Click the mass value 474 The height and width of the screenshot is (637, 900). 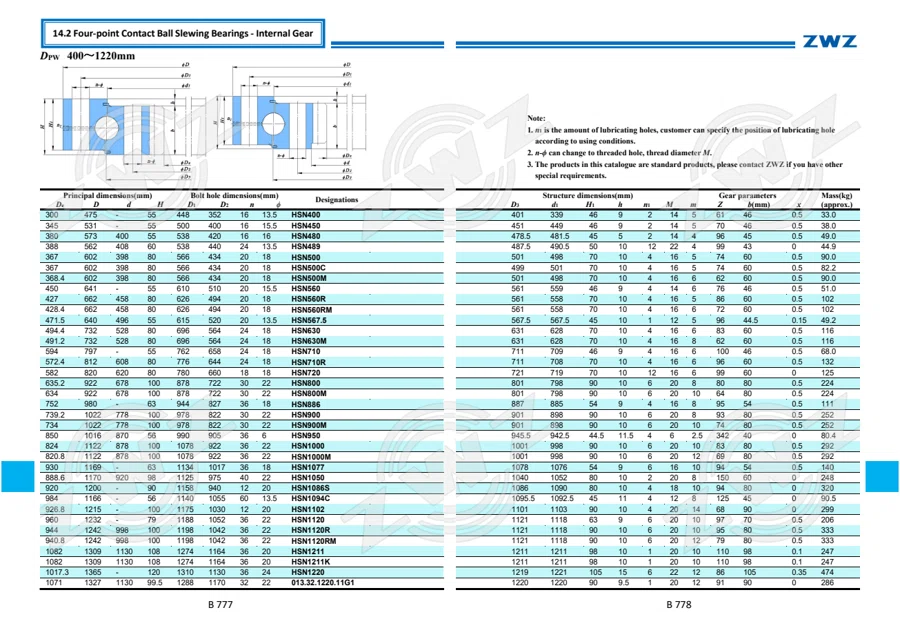(827, 572)
